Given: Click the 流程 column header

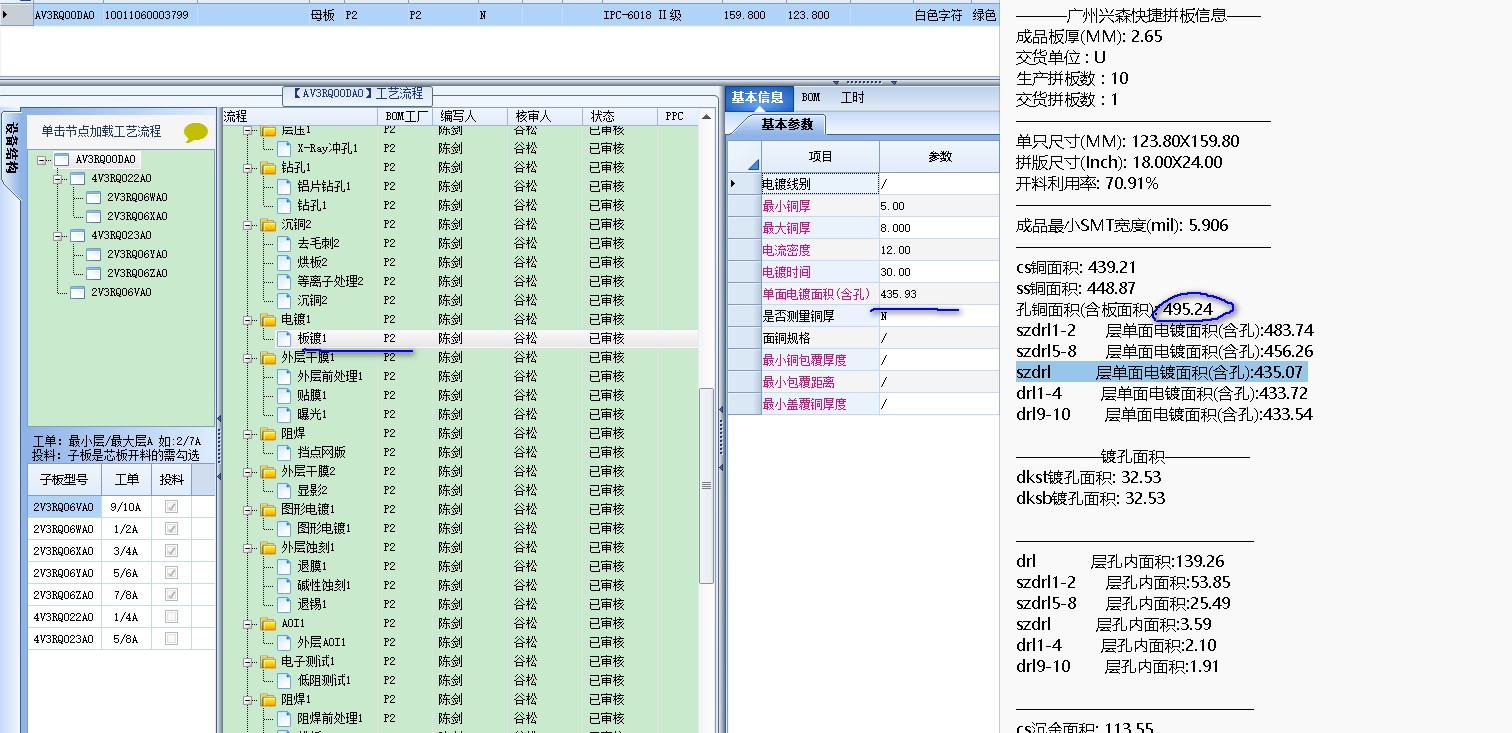Looking at the screenshot, I should click(x=298, y=117).
